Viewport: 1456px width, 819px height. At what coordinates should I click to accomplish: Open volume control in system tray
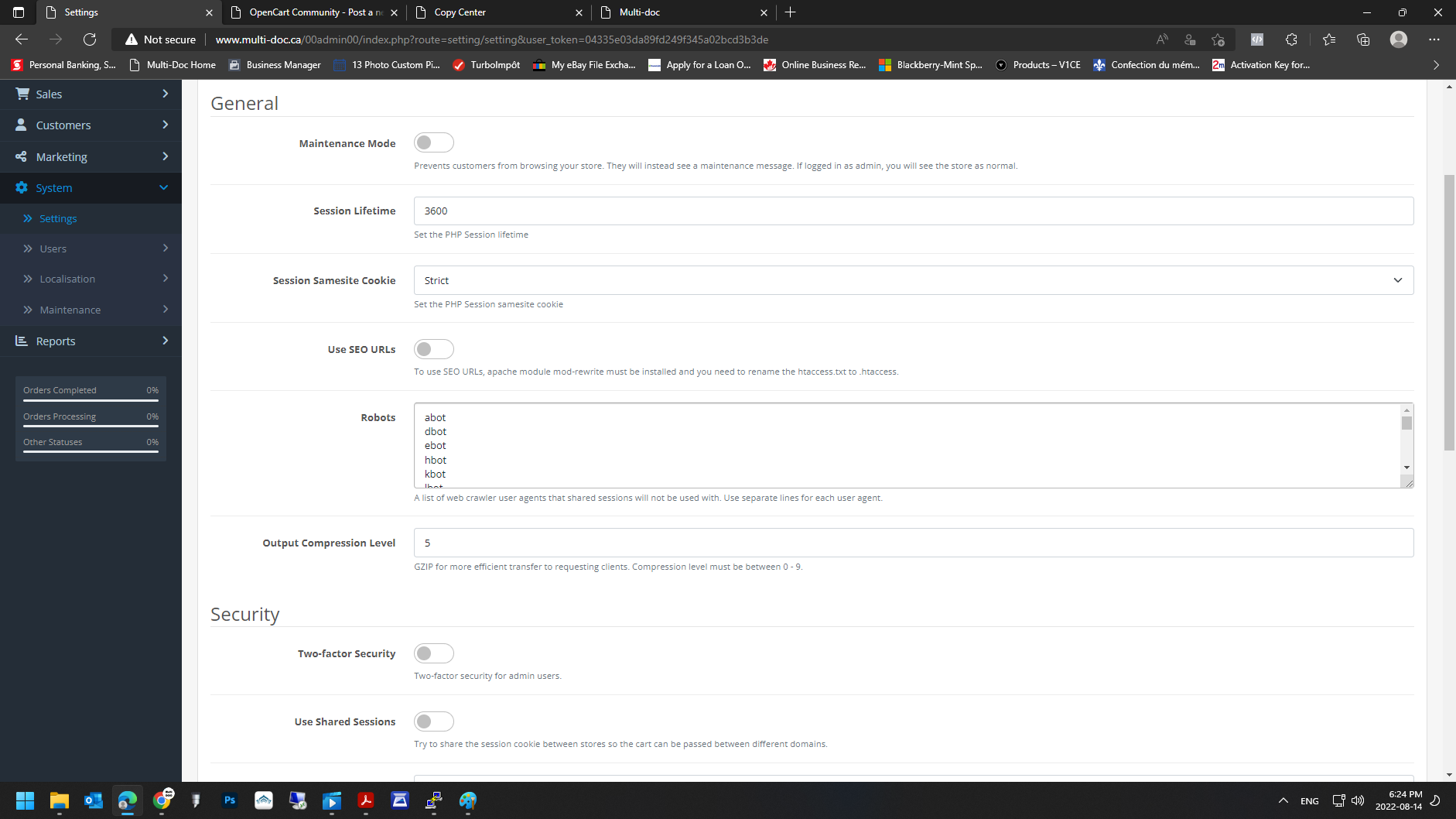click(x=1358, y=800)
